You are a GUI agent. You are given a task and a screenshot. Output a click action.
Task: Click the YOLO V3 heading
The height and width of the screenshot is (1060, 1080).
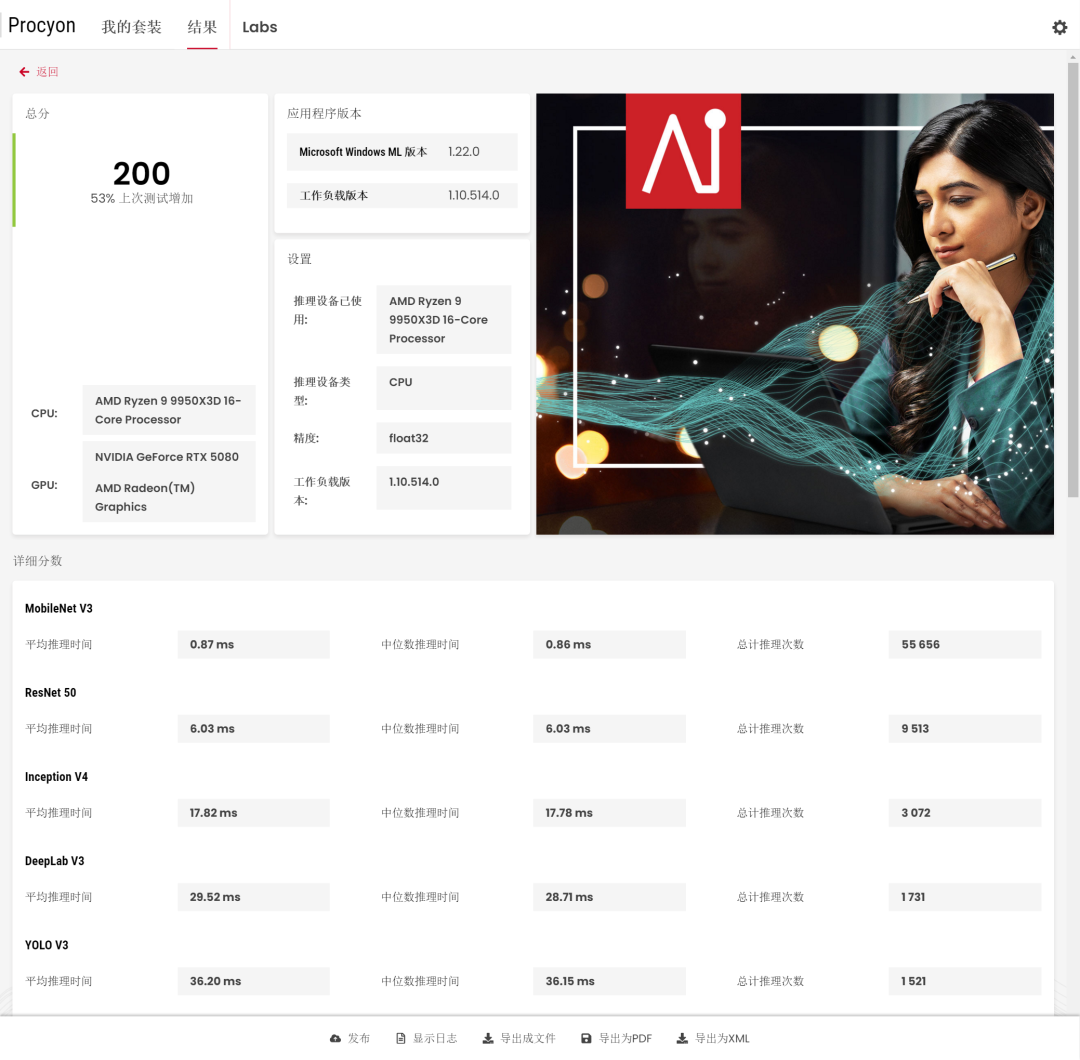pos(47,945)
